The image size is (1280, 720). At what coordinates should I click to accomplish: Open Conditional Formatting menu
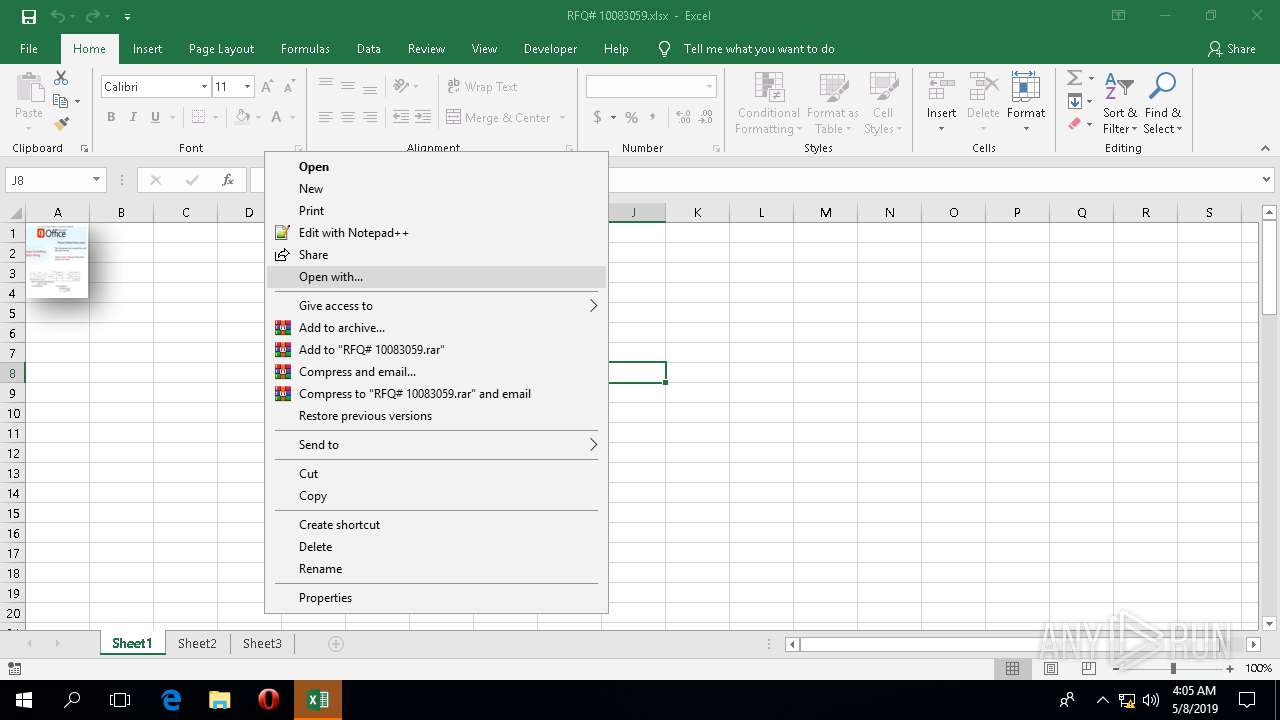[768, 103]
